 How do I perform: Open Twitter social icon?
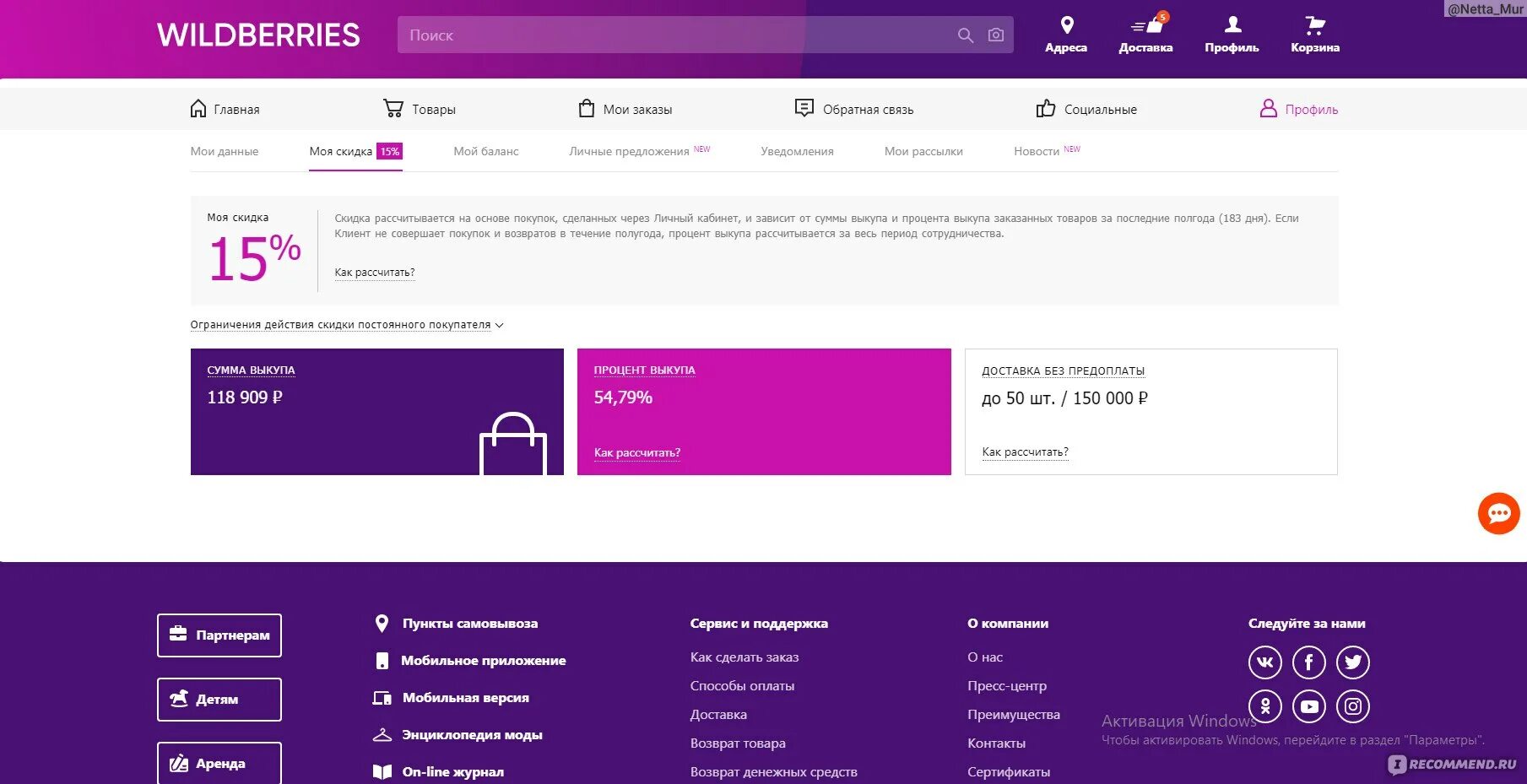coord(1352,662)
